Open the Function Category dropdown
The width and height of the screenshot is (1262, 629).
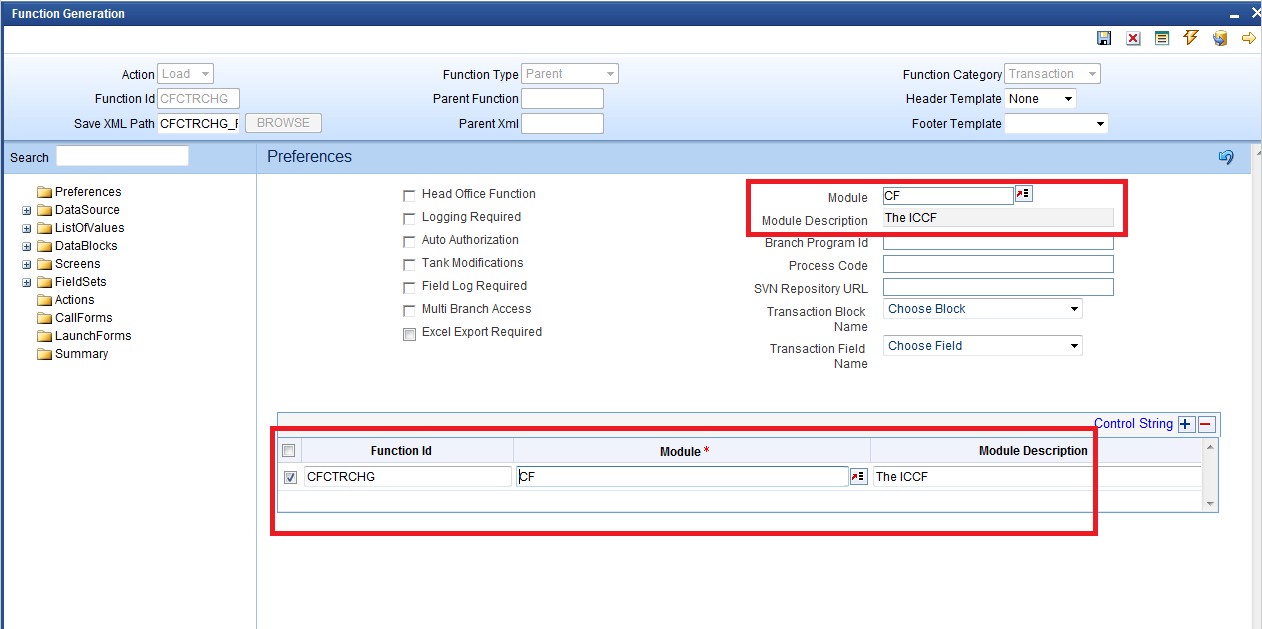[1052, 74]
